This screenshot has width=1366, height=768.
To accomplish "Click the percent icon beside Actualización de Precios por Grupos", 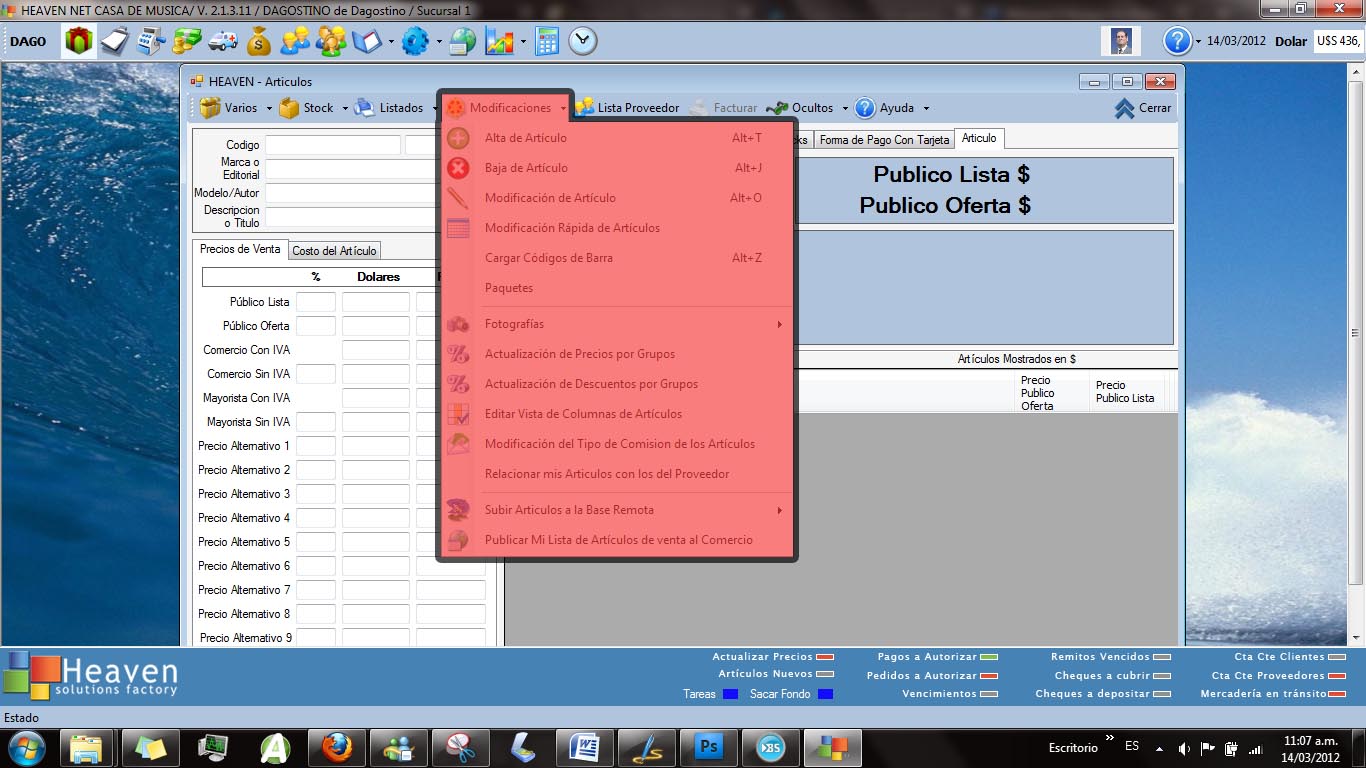I will click(458, 354).
